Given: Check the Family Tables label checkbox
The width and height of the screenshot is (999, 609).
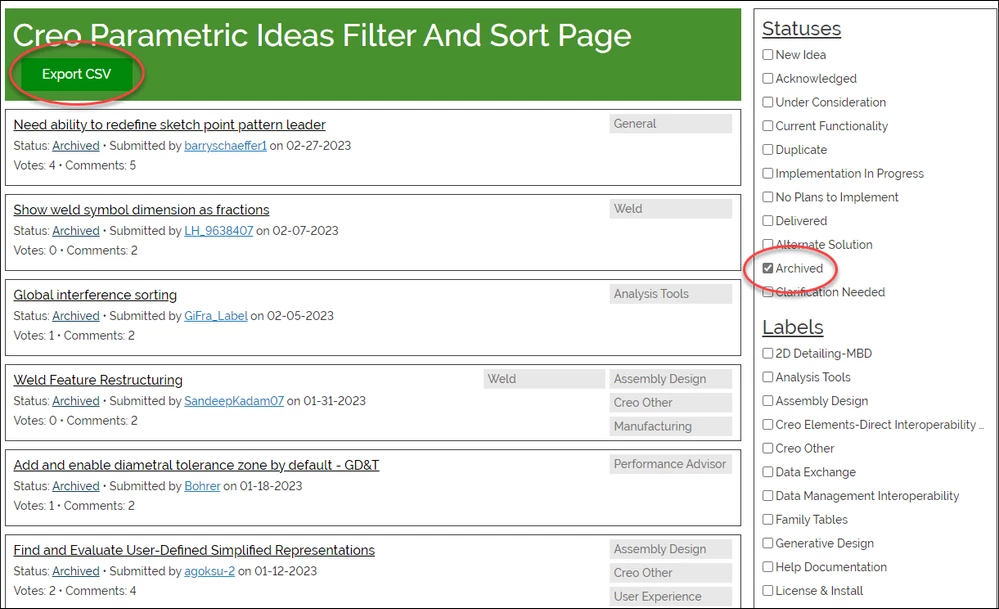Looking at the screenshot, I should pyautogui.click(x=768, y=519).
